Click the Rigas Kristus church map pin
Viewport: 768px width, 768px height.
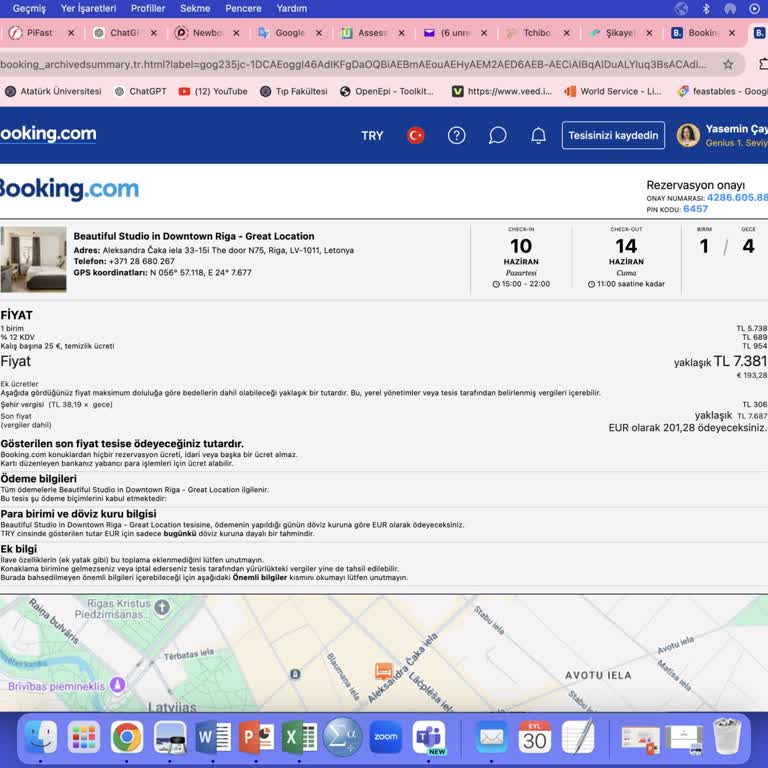point(162,607)
